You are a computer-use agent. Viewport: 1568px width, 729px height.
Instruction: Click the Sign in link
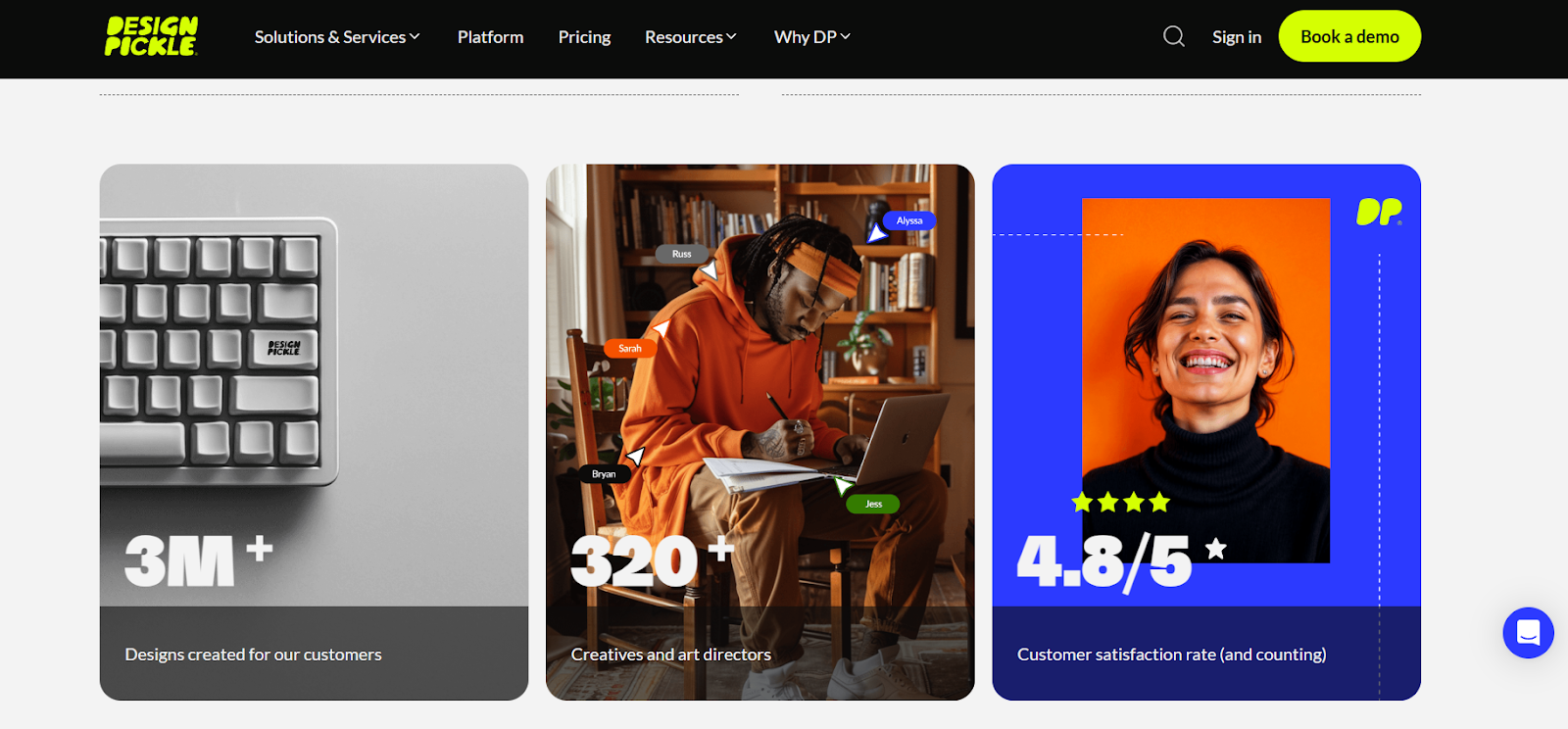click(1237, 36)
